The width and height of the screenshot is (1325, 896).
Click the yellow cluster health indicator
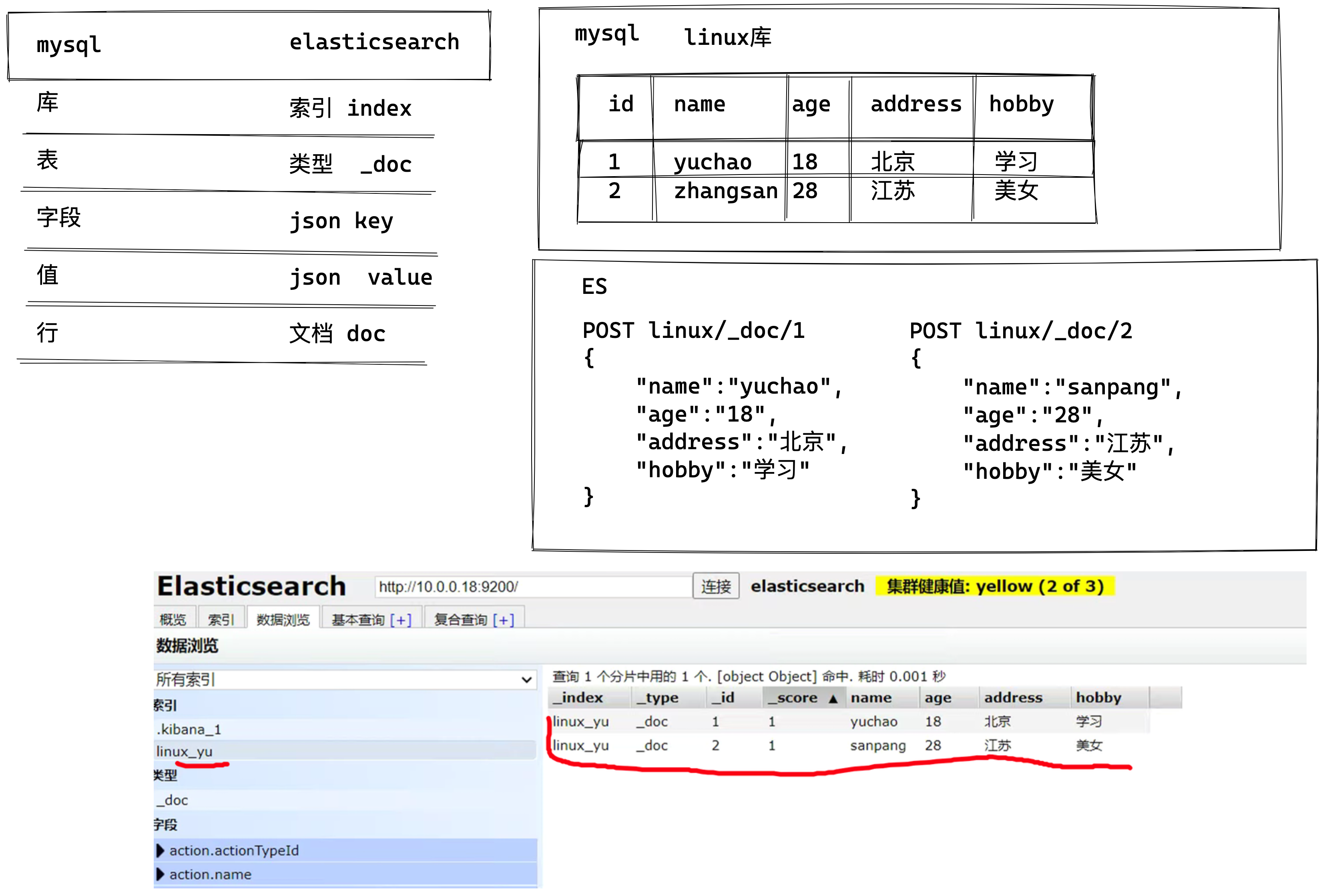pyautogui.click(x=994, y=586)
